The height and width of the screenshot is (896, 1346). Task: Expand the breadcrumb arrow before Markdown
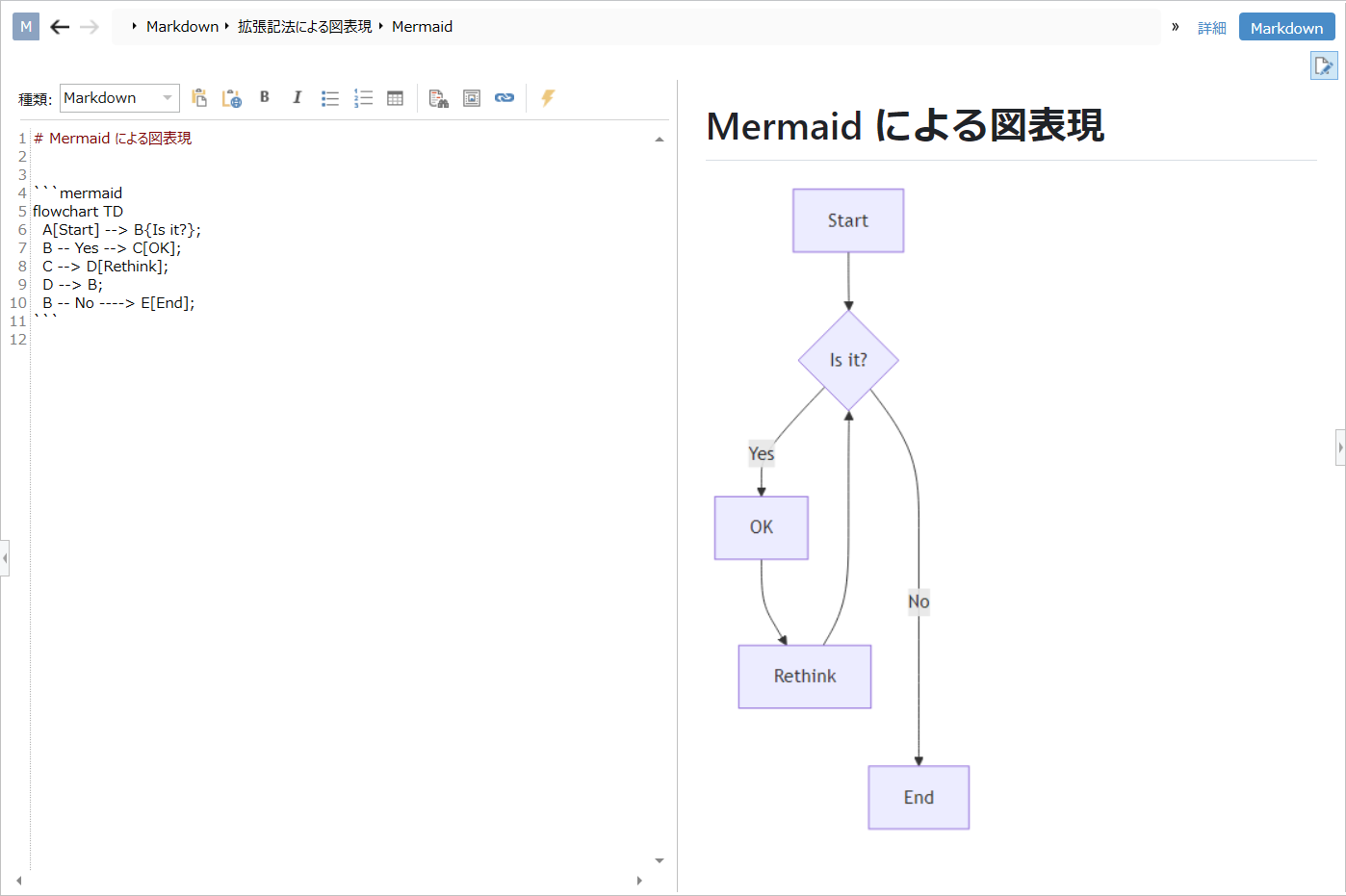(134, 26)
